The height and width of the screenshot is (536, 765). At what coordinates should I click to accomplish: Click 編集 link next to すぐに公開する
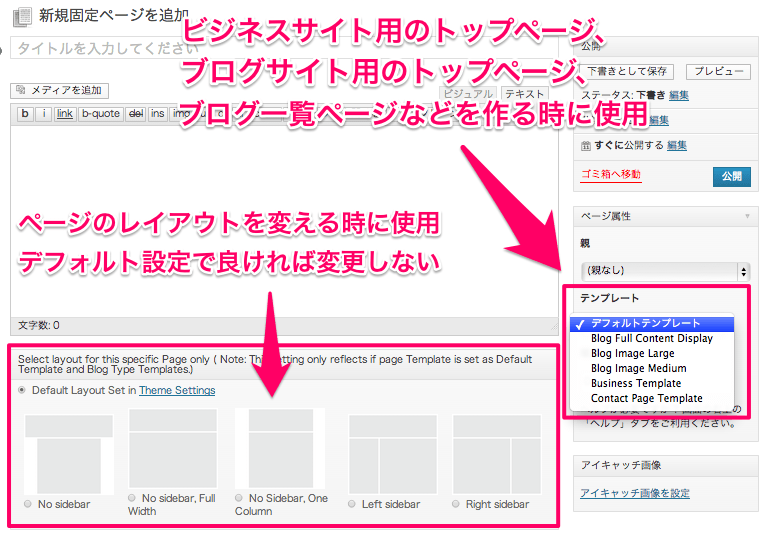pos(677,145)
